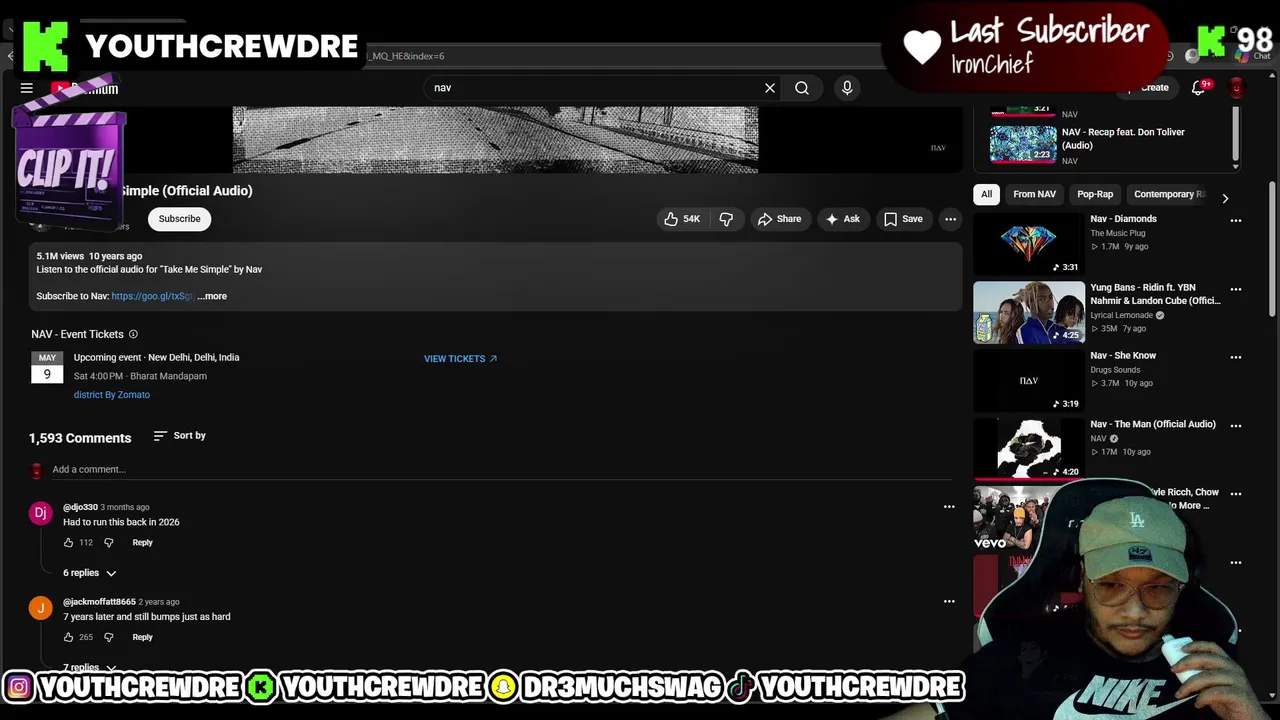The image size is (1280, 720).
Task: Click the @djo330 username
Action: pyautogui.click(x=80, y=507)
